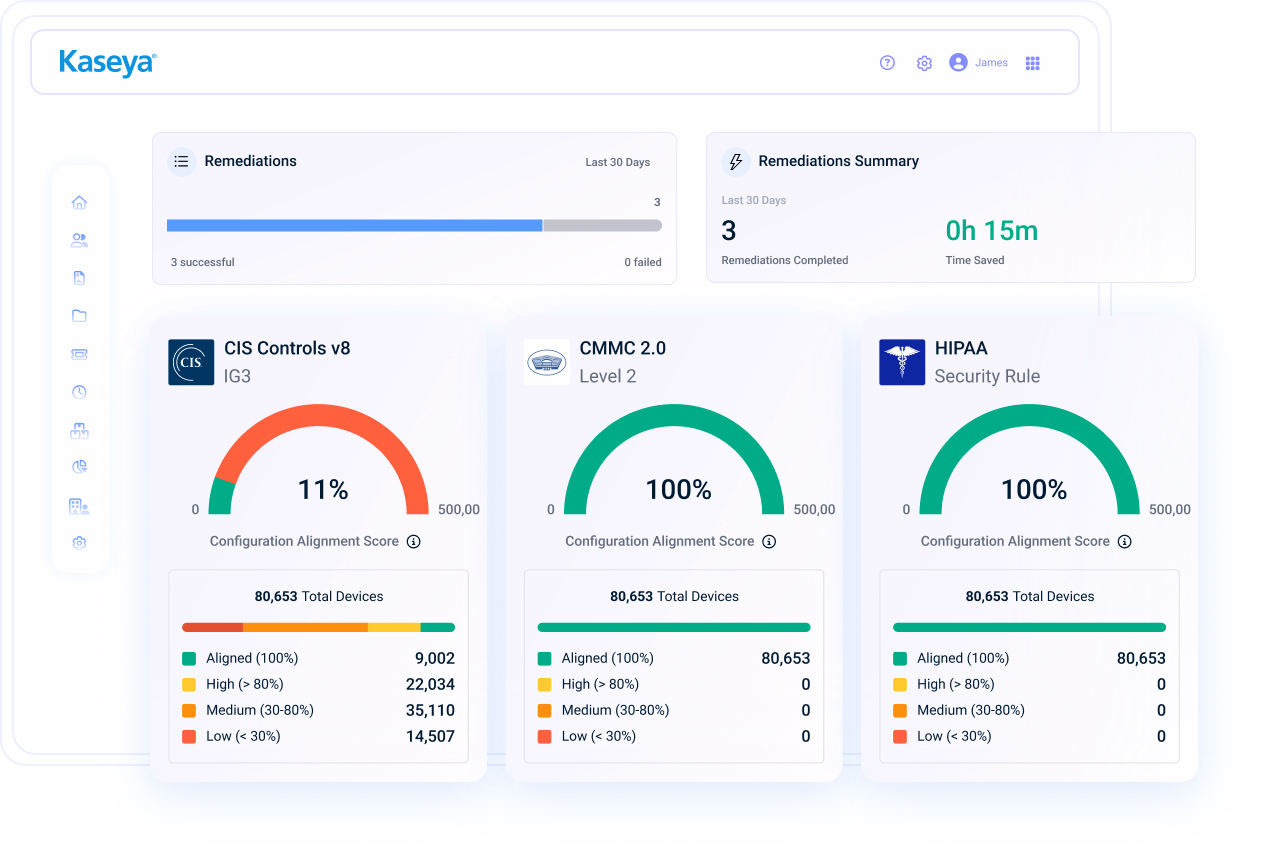Open the documents icon in sidebar
The height and width of the screenshot is (864, 1268).
[79, 278]
